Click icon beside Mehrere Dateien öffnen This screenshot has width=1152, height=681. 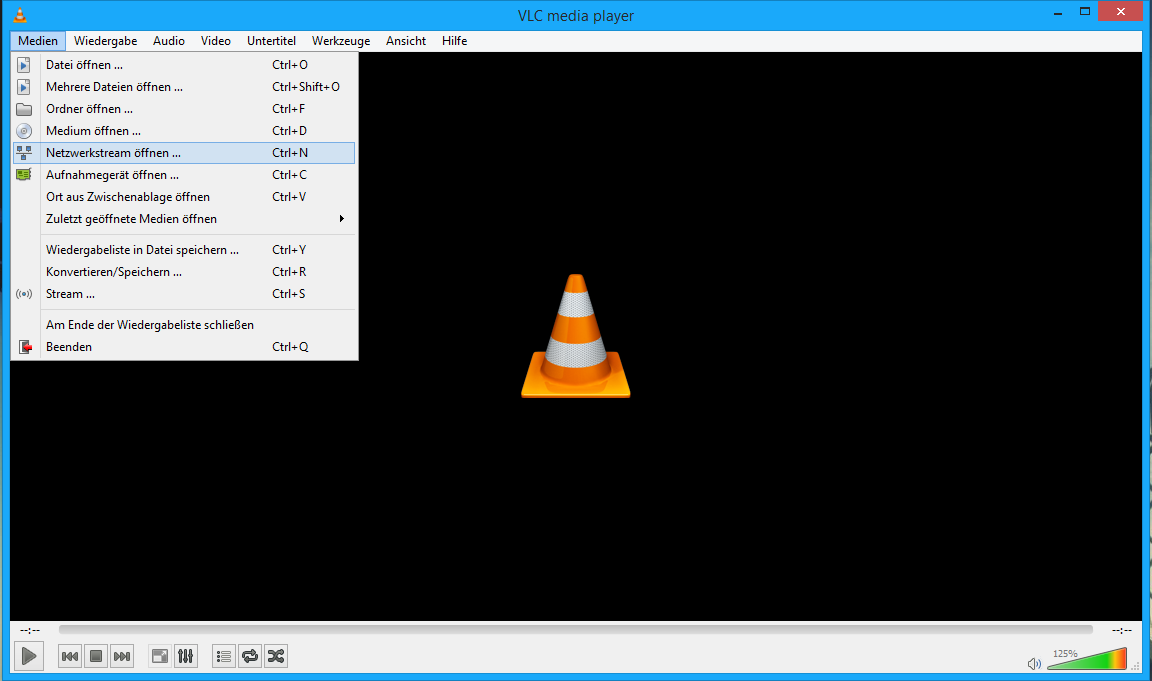pos(24,87)
